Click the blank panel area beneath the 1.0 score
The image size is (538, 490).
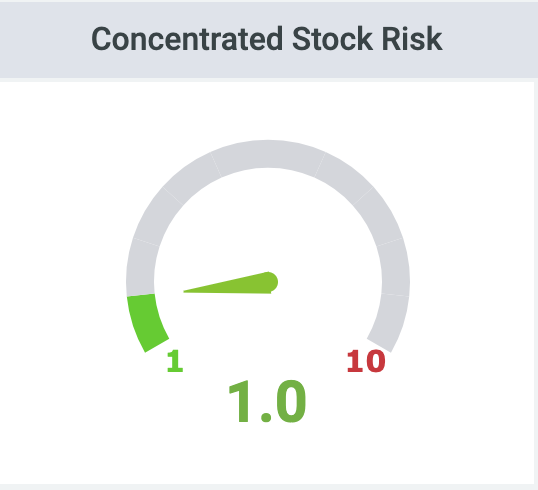point(267,455)
